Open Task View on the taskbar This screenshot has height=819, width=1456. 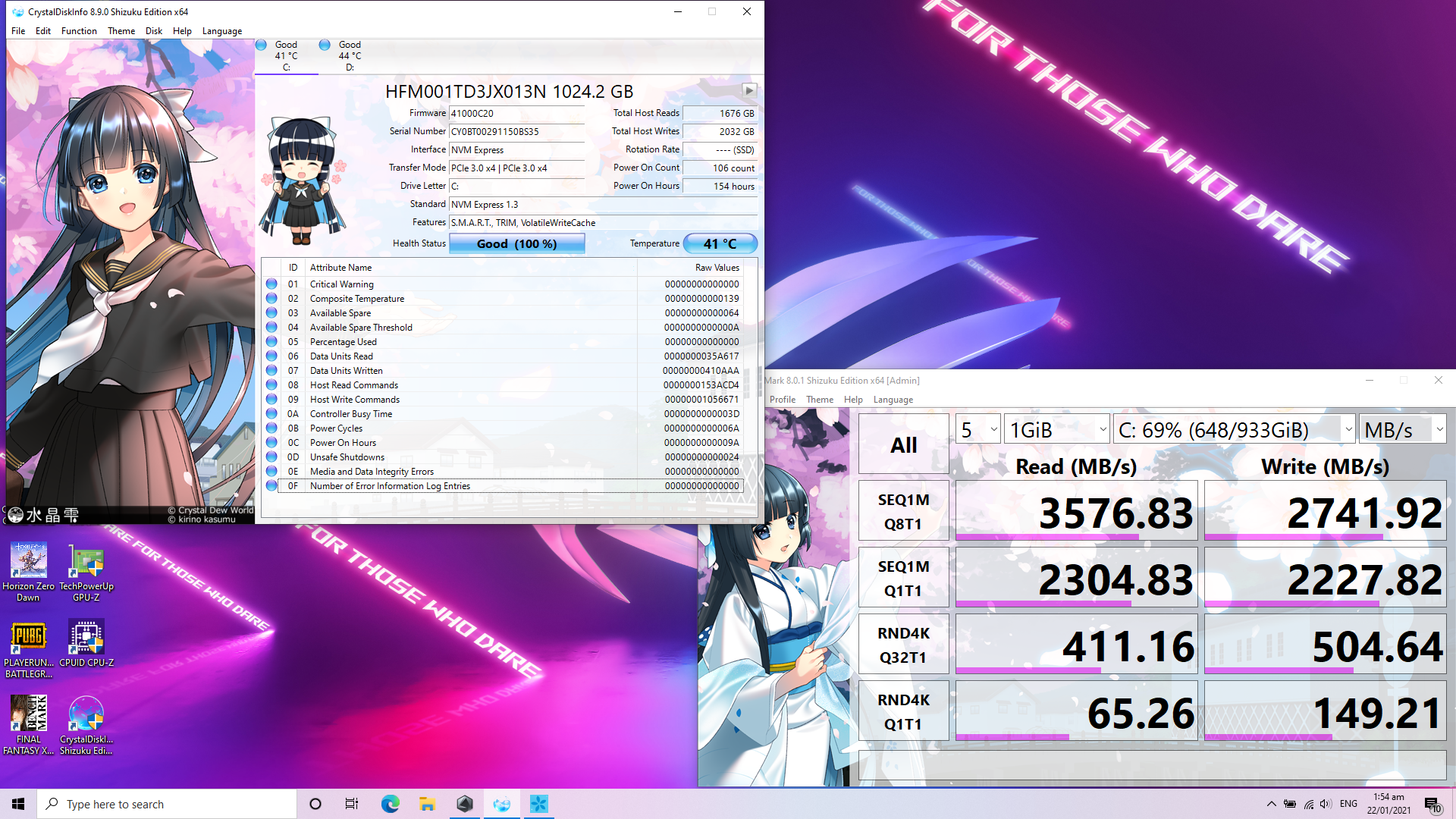click(352, 804)
